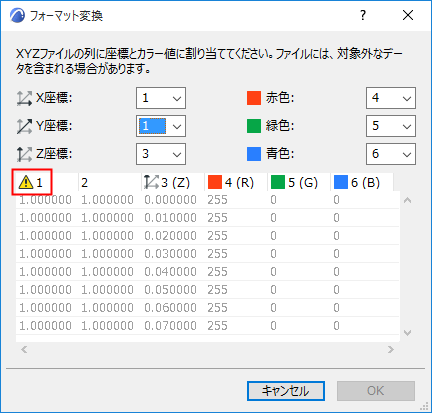Click the warning icon in column 1 header
The image size is (432, 413).
tap(26, 182)
